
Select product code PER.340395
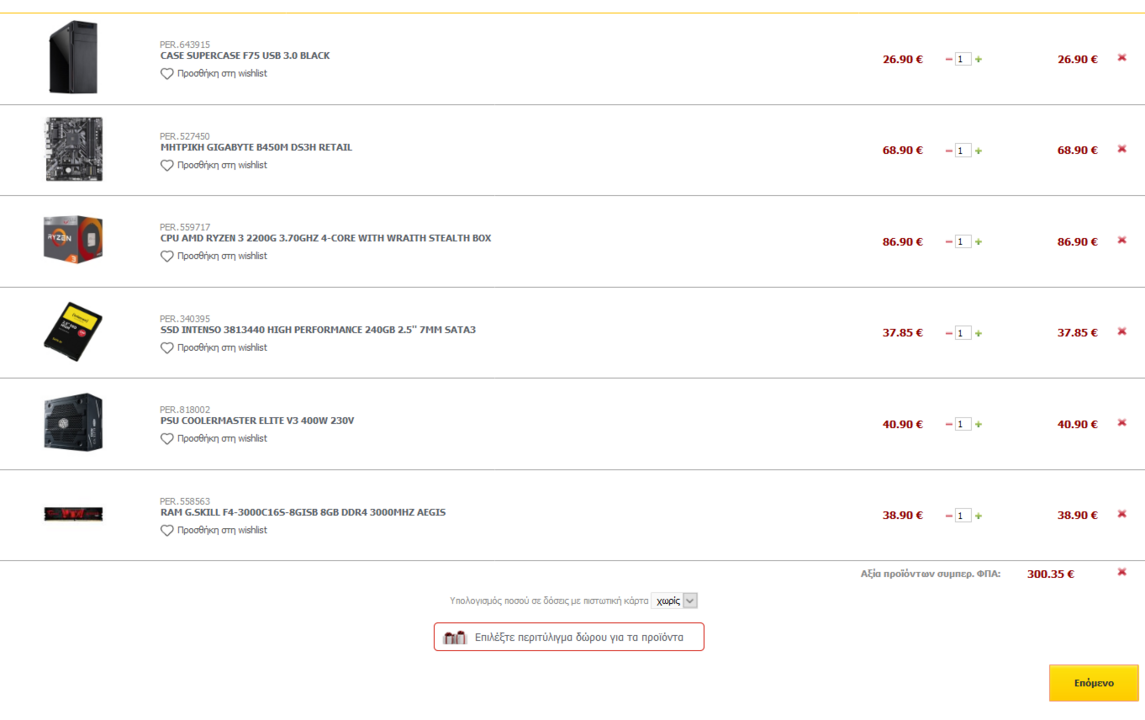click(185, 318)
